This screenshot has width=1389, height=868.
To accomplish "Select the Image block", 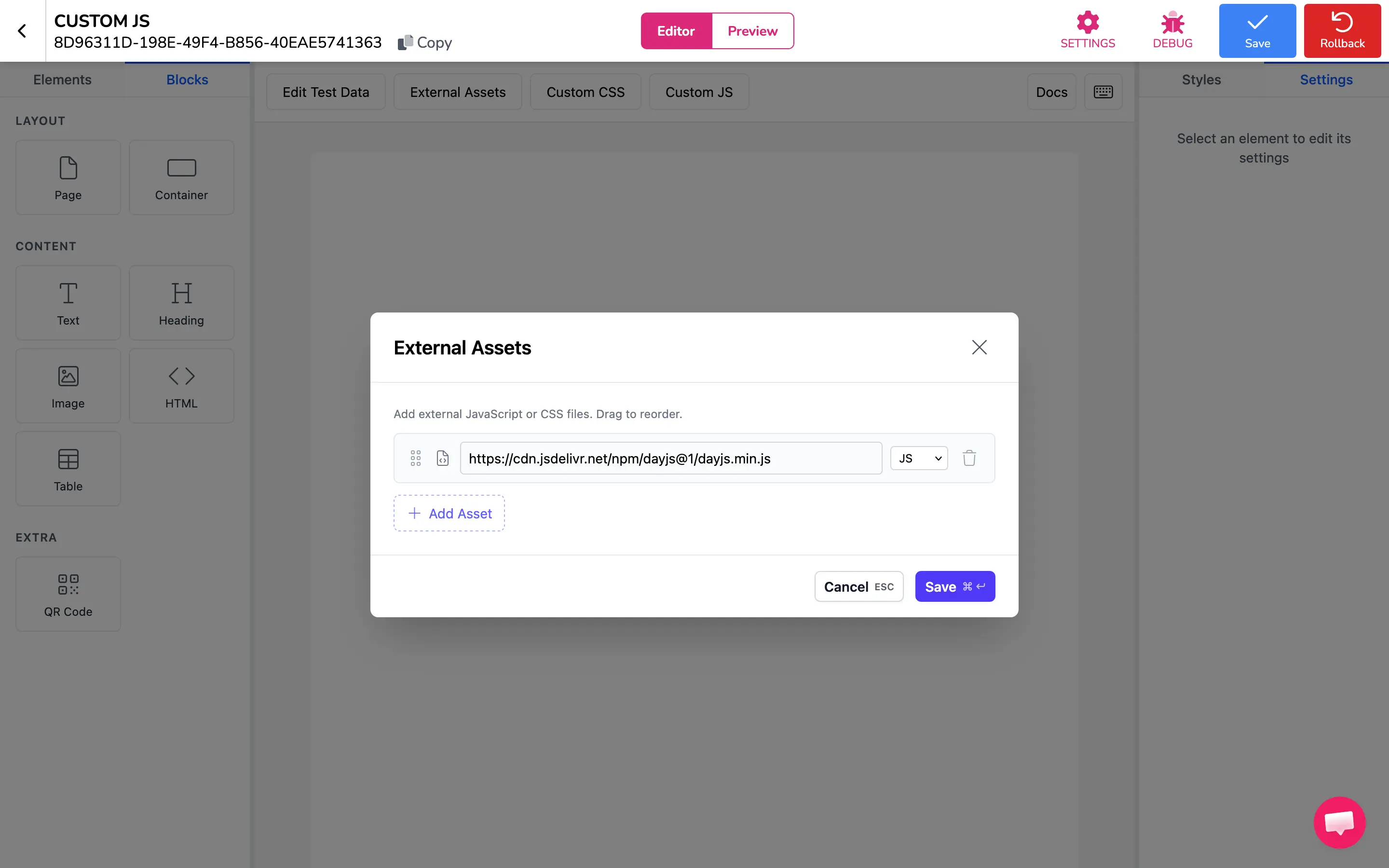I will click(x=68, y=386).
